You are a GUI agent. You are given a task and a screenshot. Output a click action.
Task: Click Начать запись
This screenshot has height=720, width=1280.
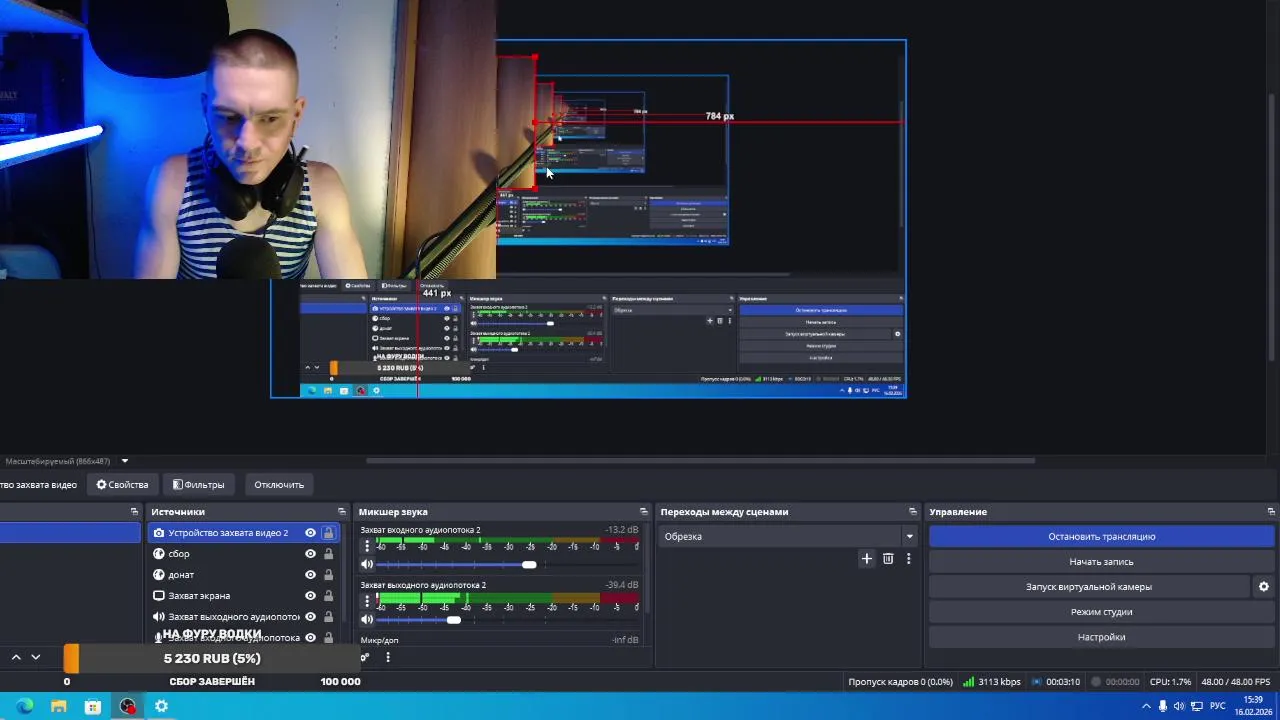pos(1101,562)
